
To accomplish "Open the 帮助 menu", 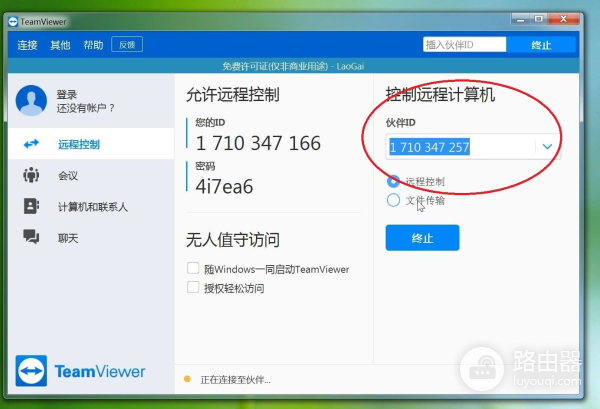I will click(x=93, y=45).
